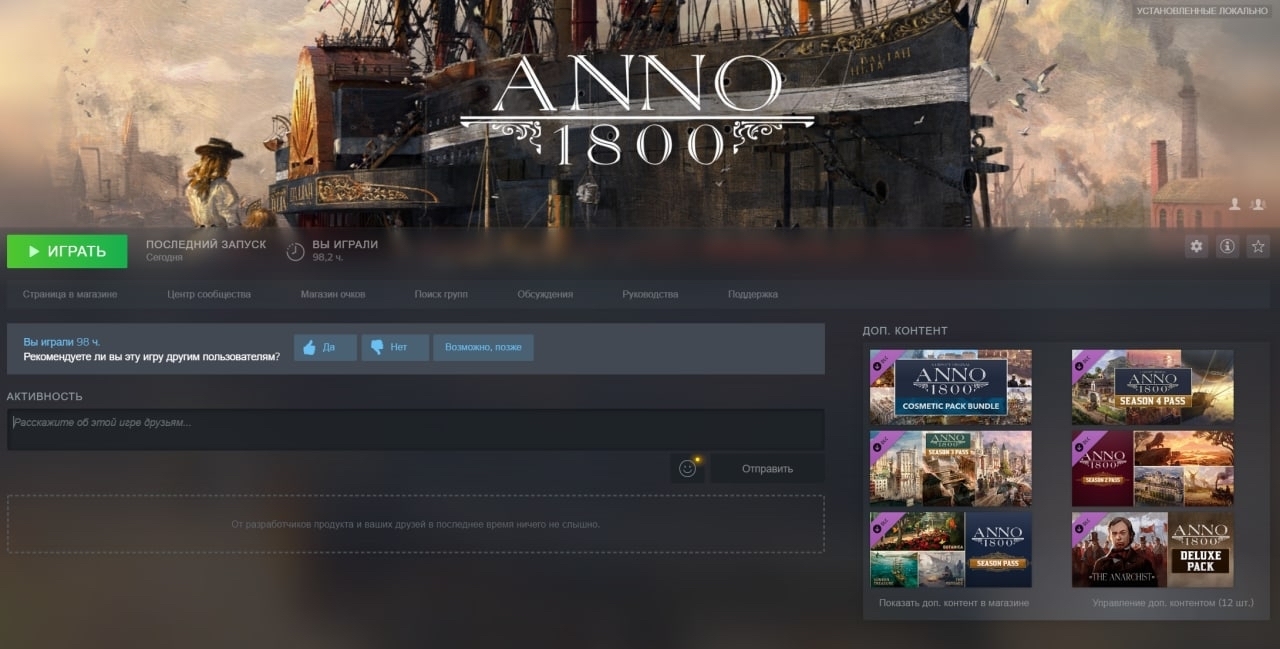The width and height of the screenshot is (1280, 649).
Task: Click download badge on Season 3 Pass
Action: (x=878, y=447)
